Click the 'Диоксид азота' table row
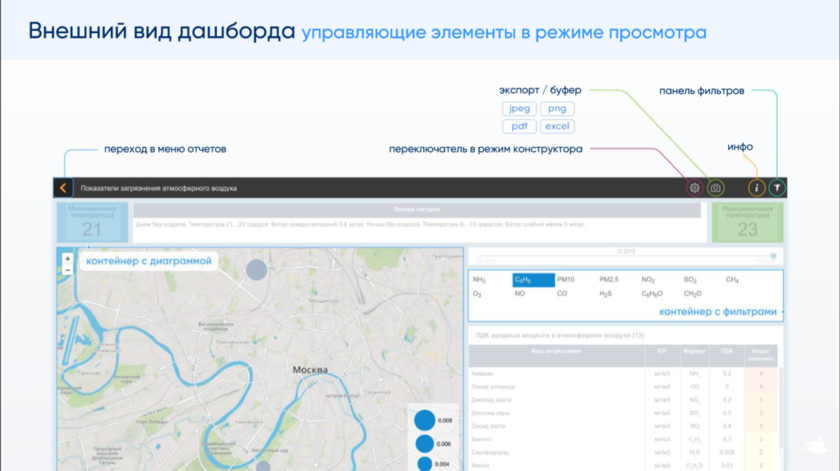Viewport: 840px width, 471px height. [623, 400]
